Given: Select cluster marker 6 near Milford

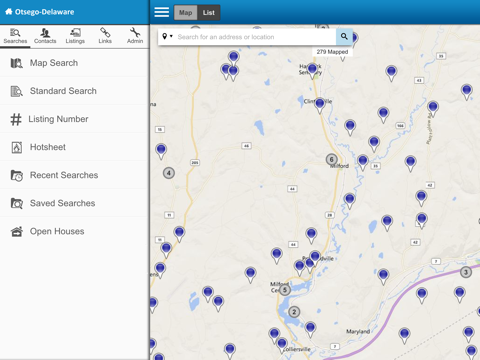Looking at the screenshot, I should coord(331,159).
